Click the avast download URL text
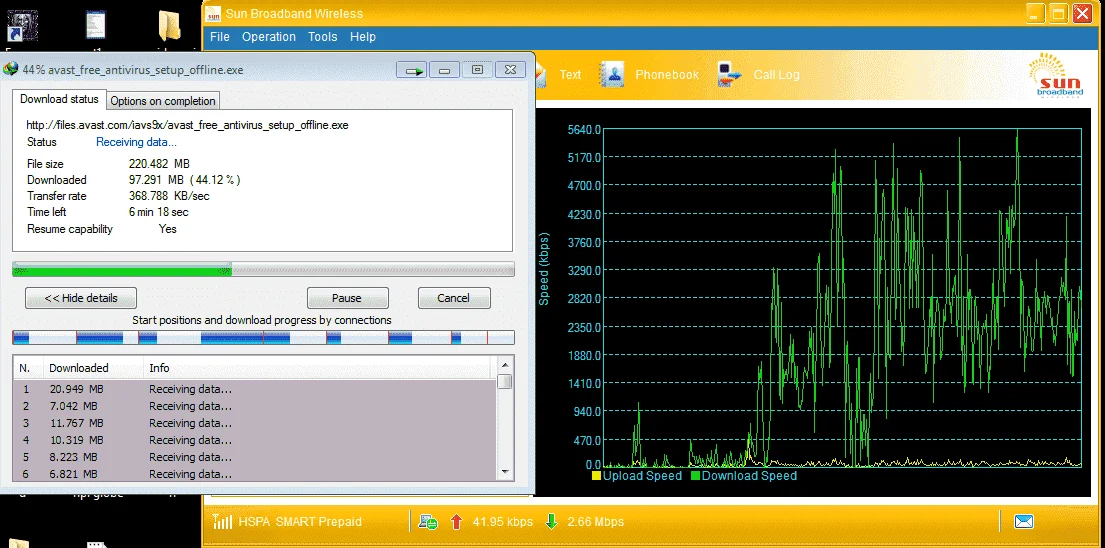The width and height of the screenshot is (1105, 548). 187,125
